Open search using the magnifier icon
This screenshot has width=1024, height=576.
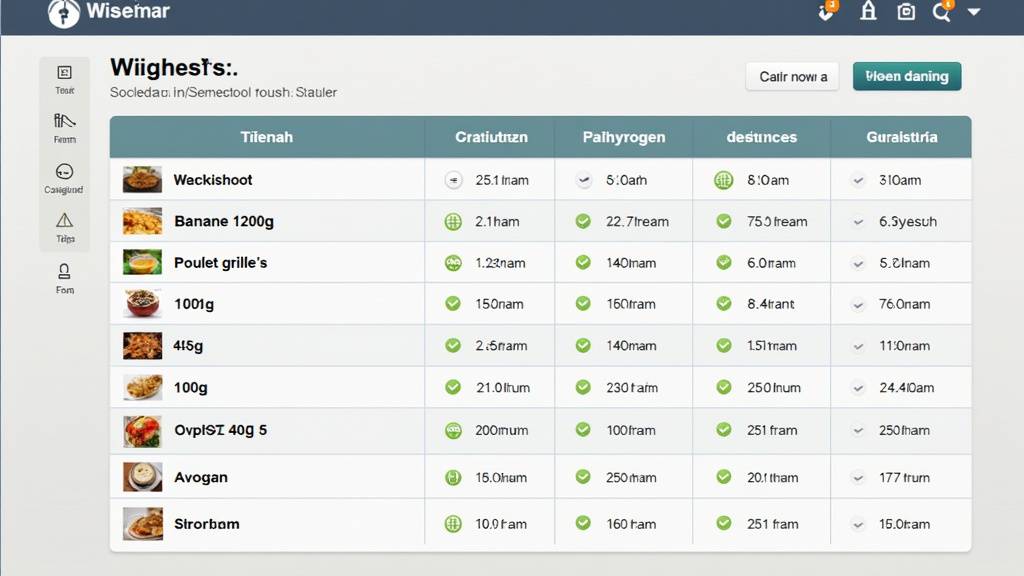[941, 12]
